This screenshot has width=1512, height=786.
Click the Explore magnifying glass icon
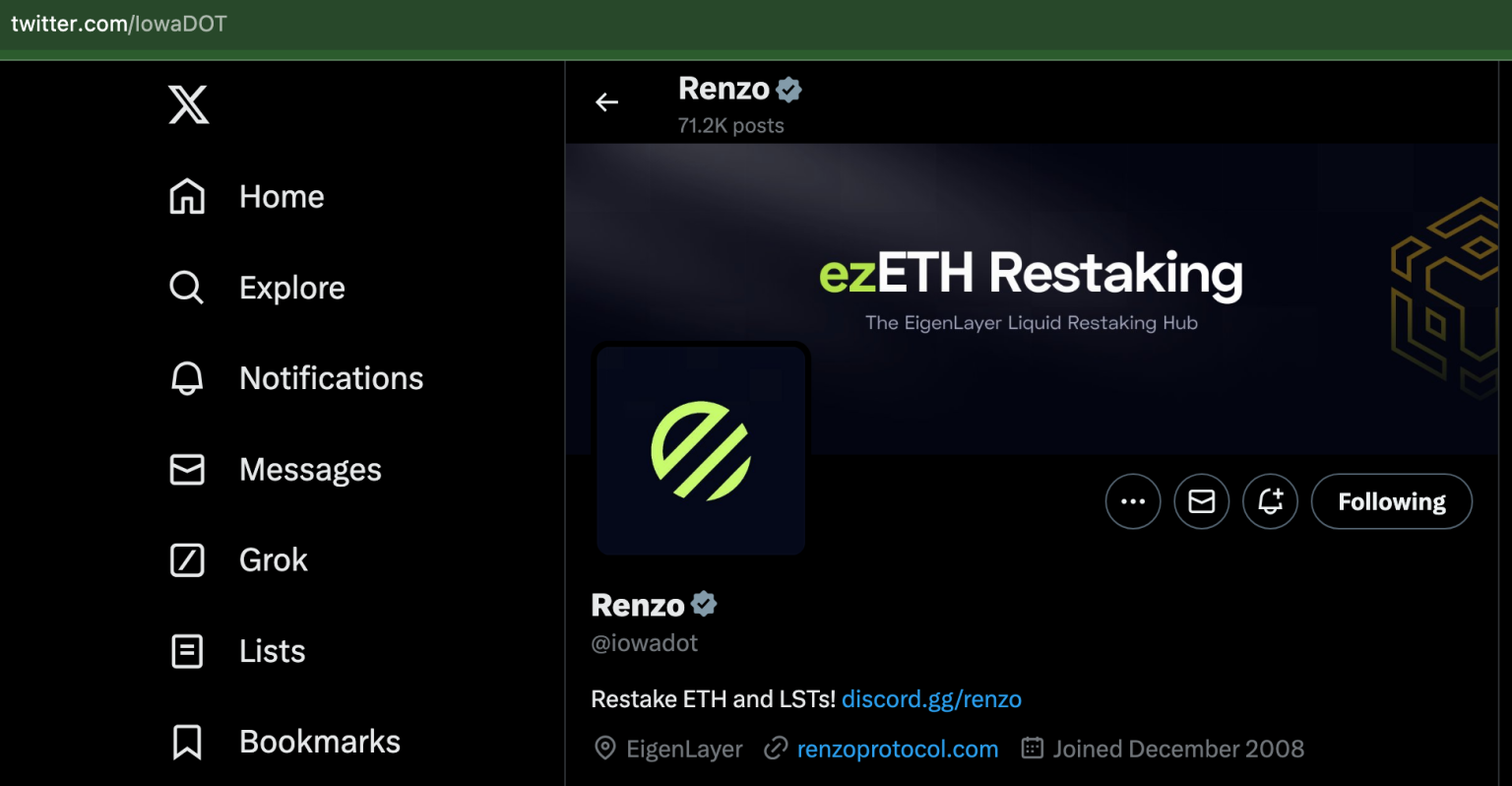pyautogui.click(x=186, y=288)
